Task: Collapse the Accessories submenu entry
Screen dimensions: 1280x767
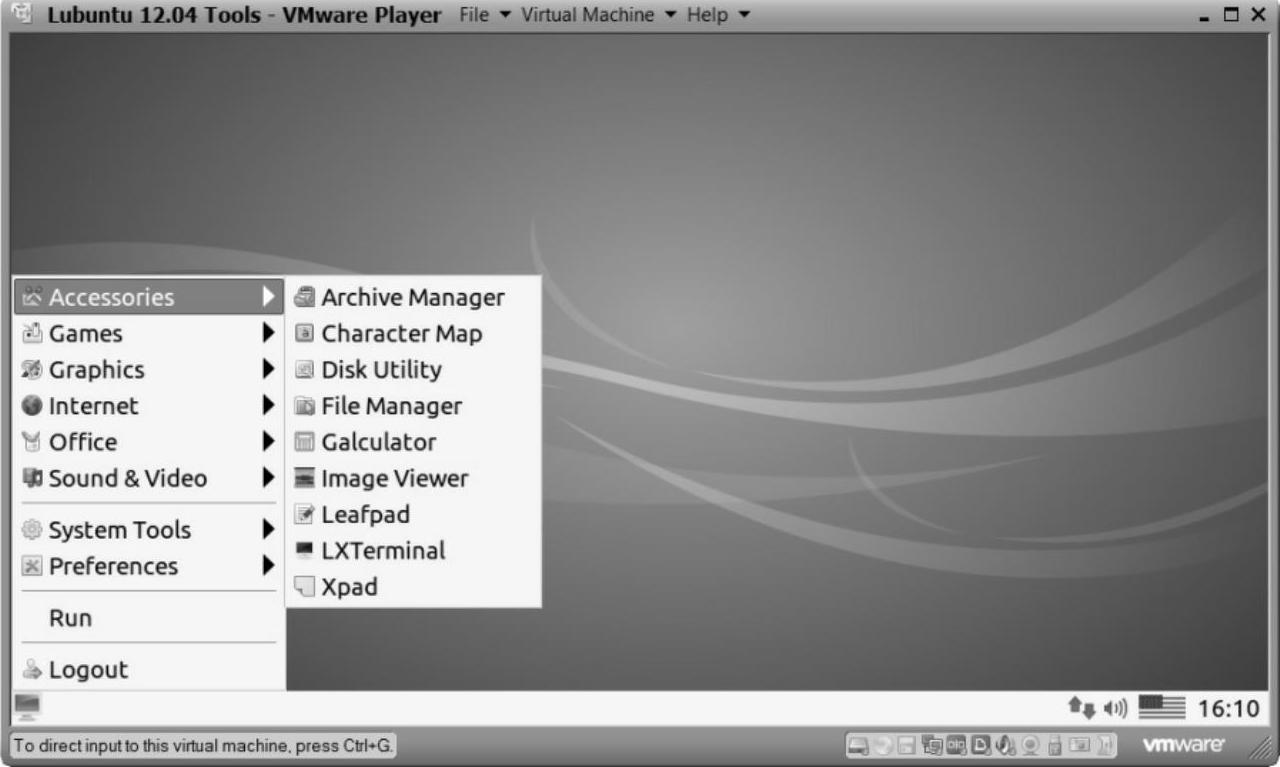Action: (x=149, y=297)
